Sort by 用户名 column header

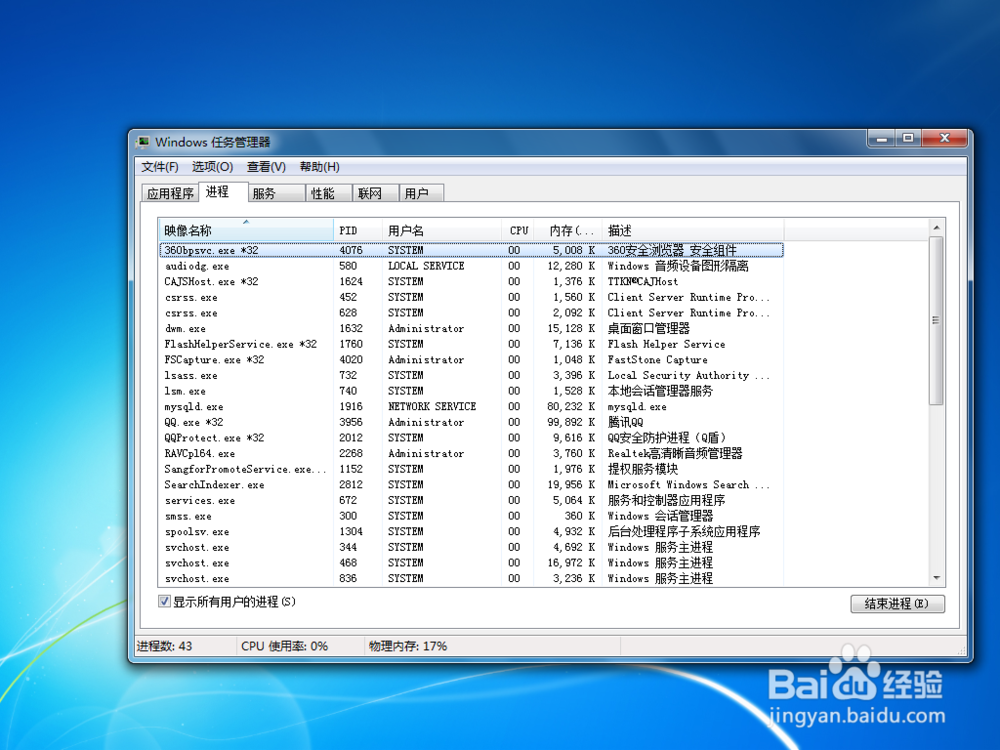click(441, 230)
